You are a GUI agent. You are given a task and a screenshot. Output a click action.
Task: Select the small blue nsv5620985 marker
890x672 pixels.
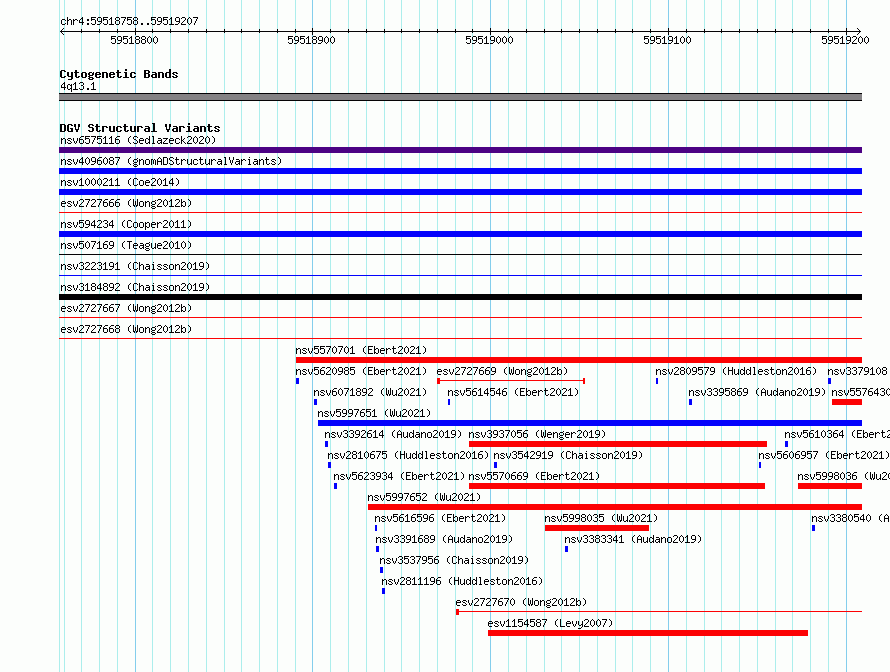click(297, 381)
